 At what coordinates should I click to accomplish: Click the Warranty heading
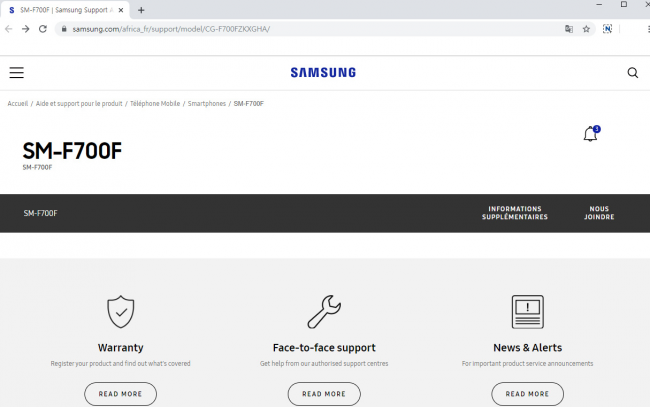click(121, 348)
